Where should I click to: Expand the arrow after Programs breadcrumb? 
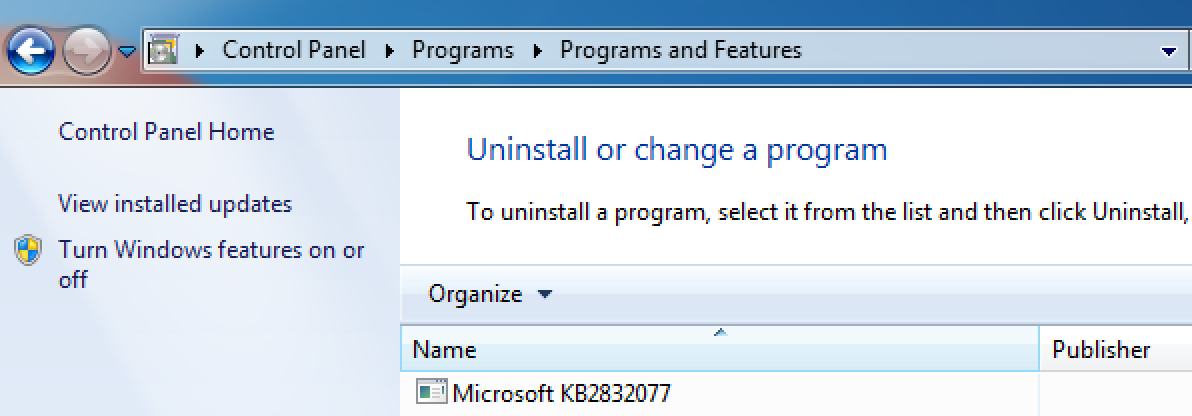click(x=538, y=50)
